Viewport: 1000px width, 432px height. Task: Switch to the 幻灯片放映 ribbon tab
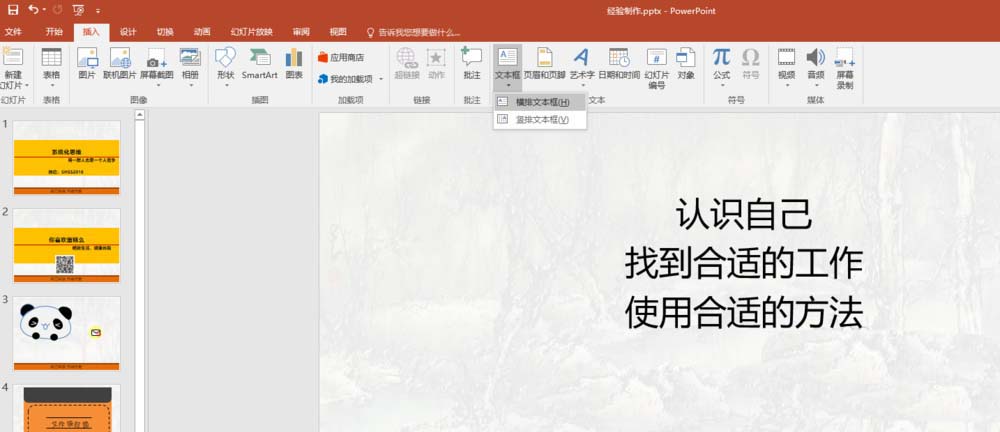coord(252,32)
